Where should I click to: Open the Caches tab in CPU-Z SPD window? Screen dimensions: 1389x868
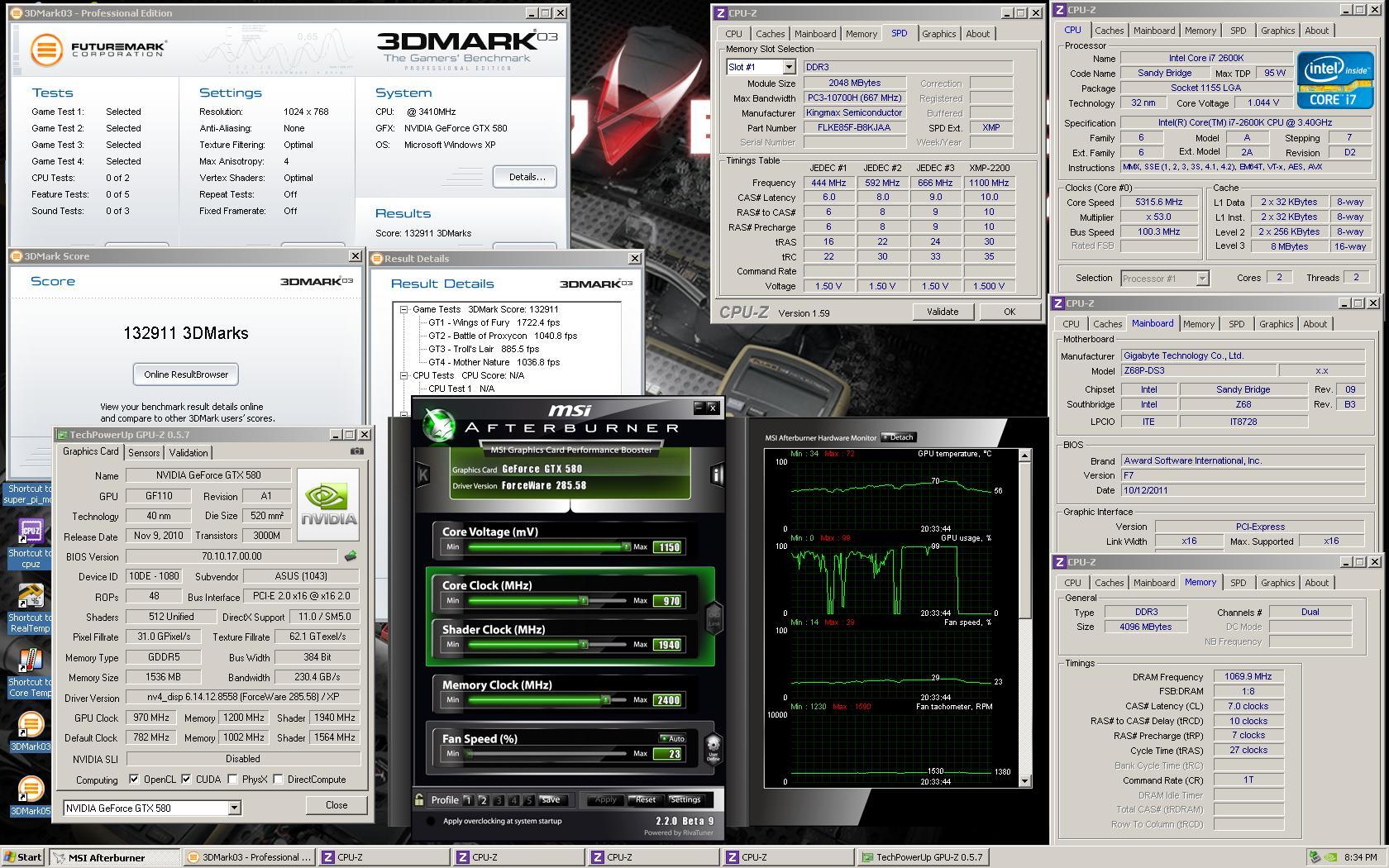(x=770, y=34)
